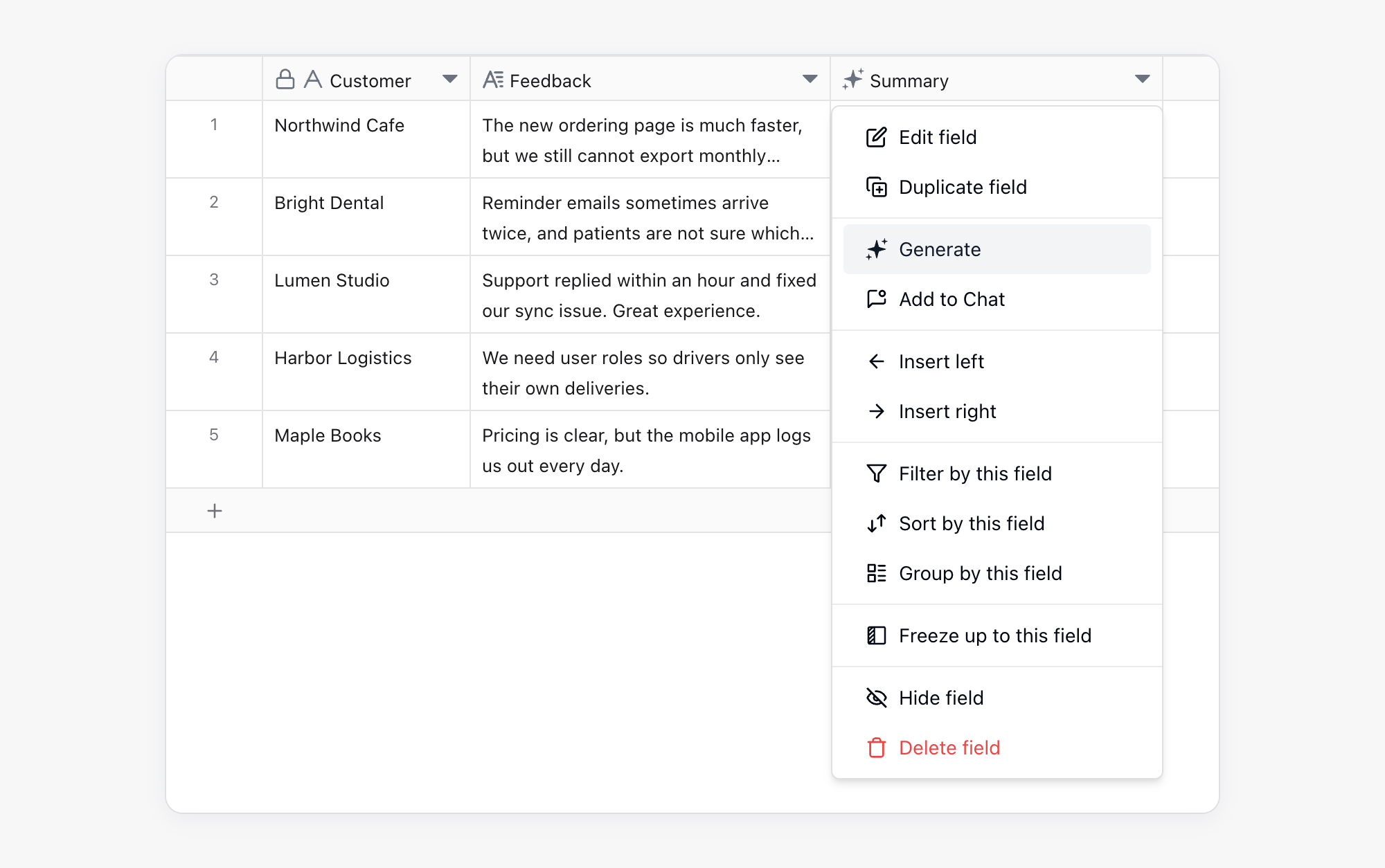The width and height of the screenshot is (1385, 868).
Task: Click the Duplicate field copy icon
Action: click(x=876, y=187)
